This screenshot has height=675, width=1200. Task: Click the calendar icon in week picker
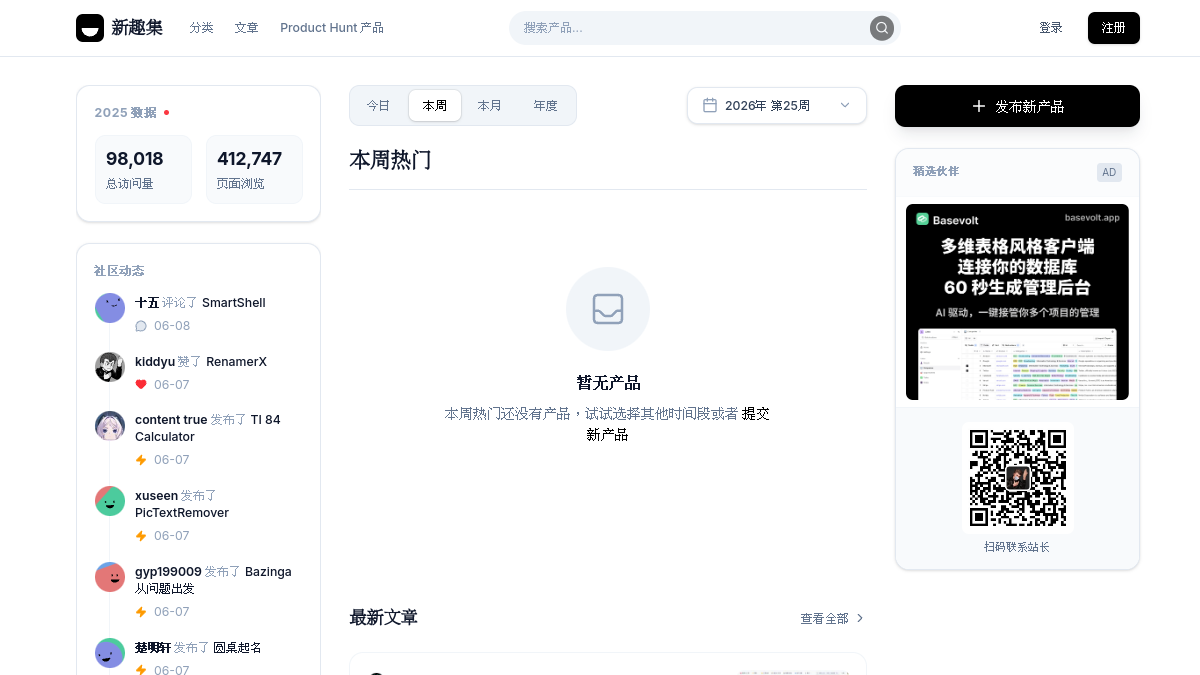(x=710, y=105)
